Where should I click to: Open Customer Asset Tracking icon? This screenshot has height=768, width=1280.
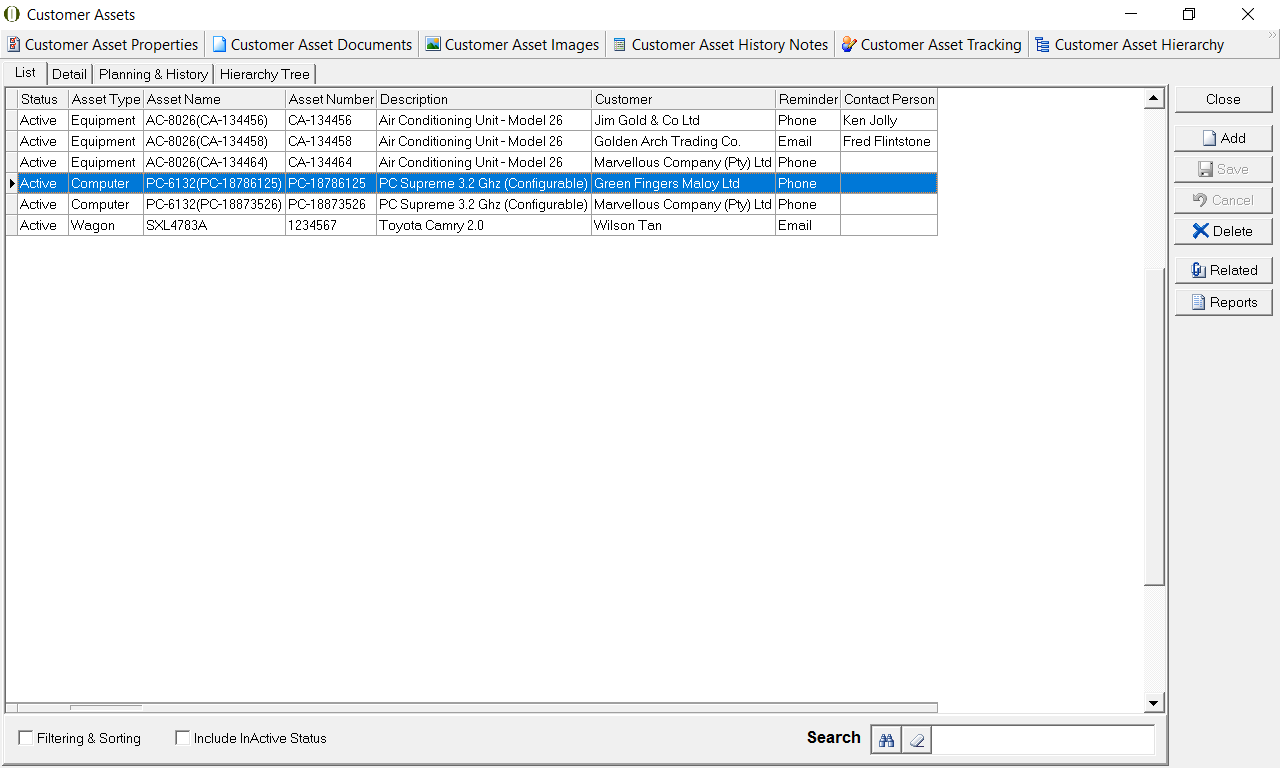[849, 44]
